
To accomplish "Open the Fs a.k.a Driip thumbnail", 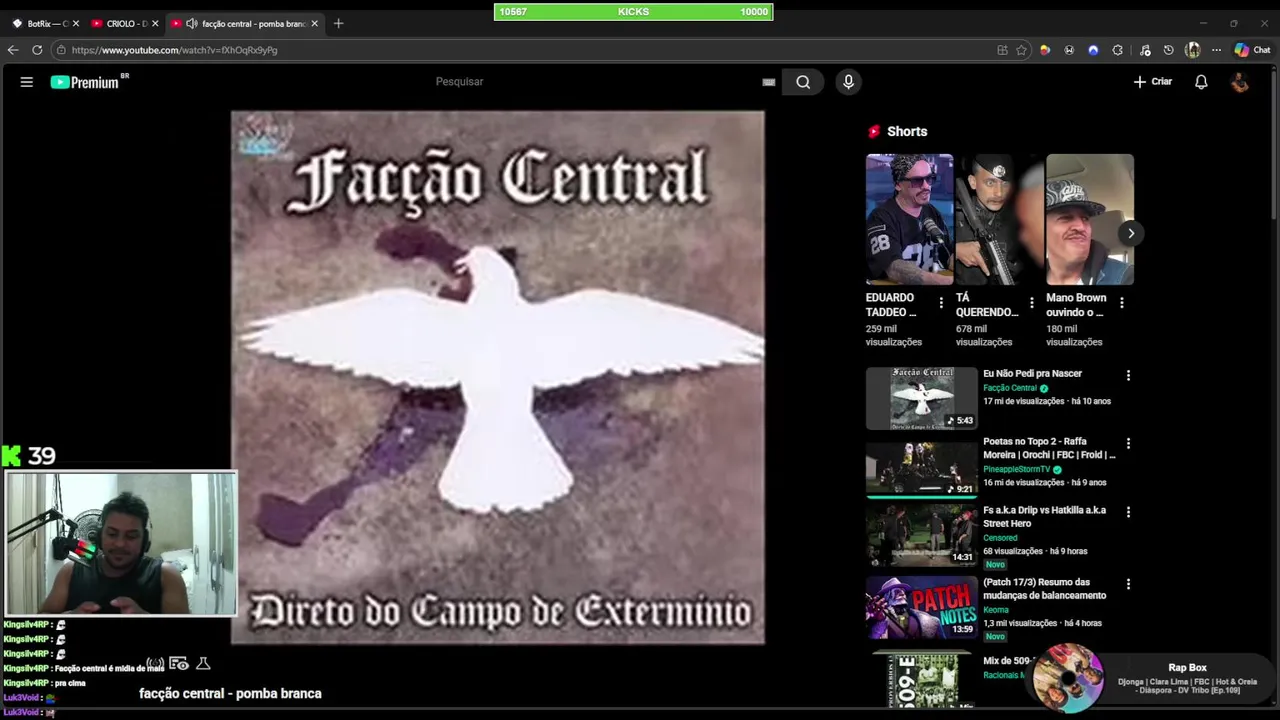I will pyautogui.click(x=921, y=535).
